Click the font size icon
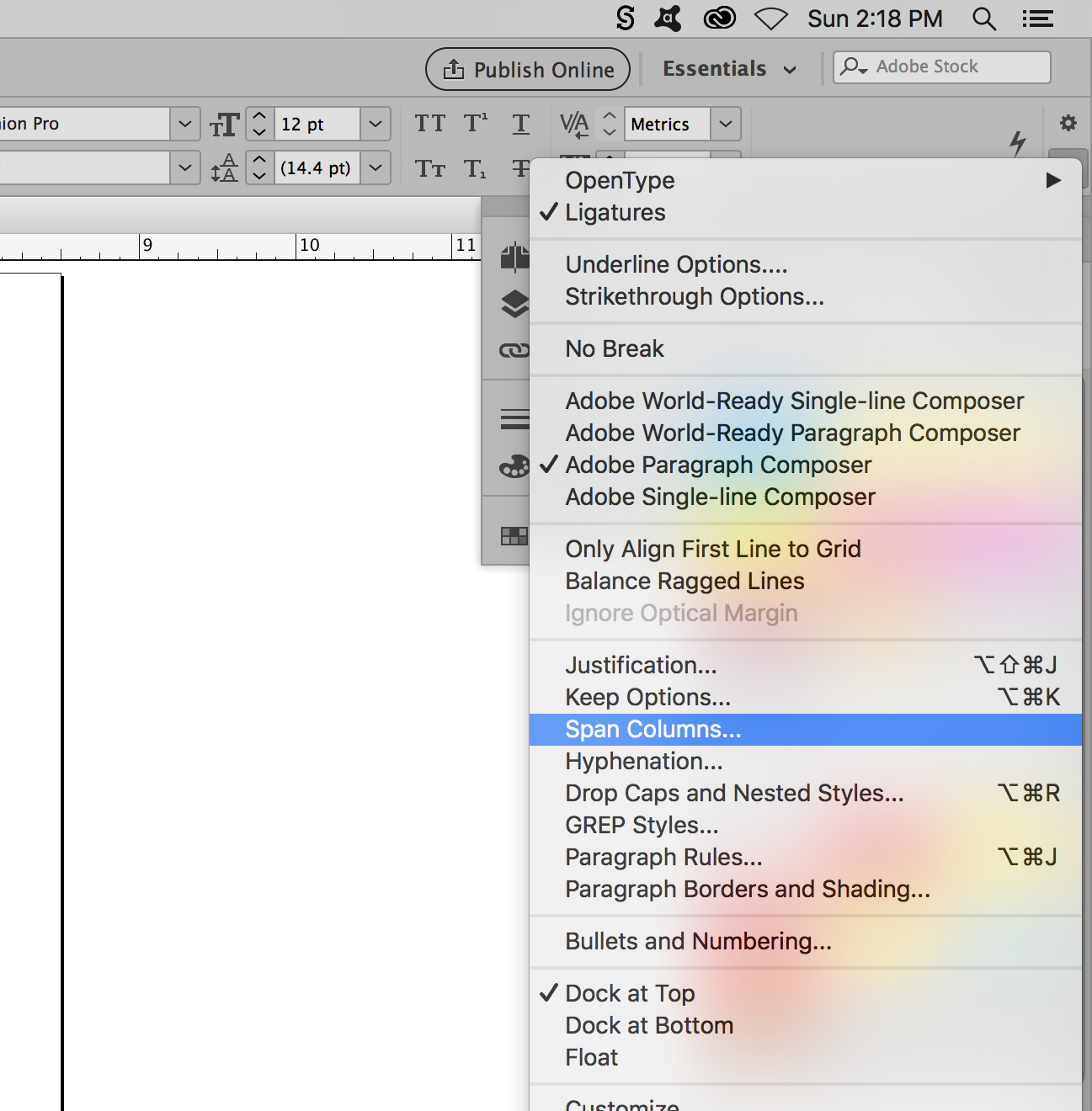 224,125
